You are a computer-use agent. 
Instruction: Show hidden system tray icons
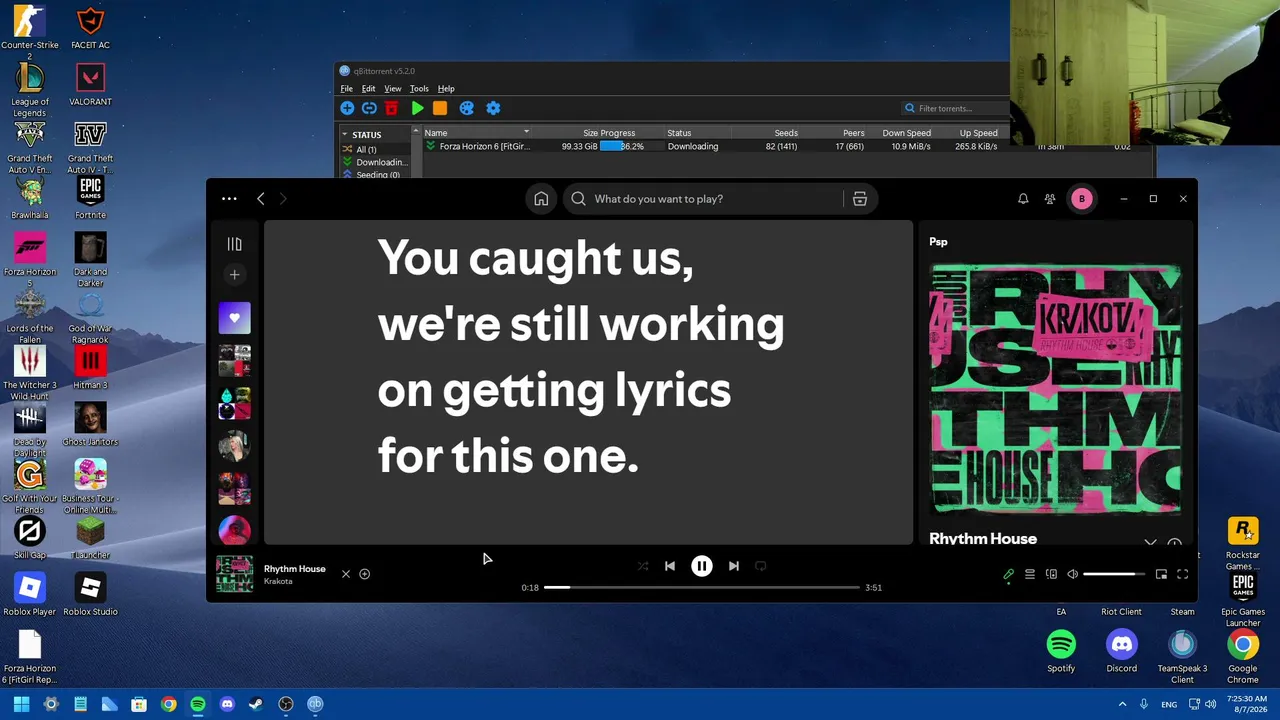pos(1122,704)
